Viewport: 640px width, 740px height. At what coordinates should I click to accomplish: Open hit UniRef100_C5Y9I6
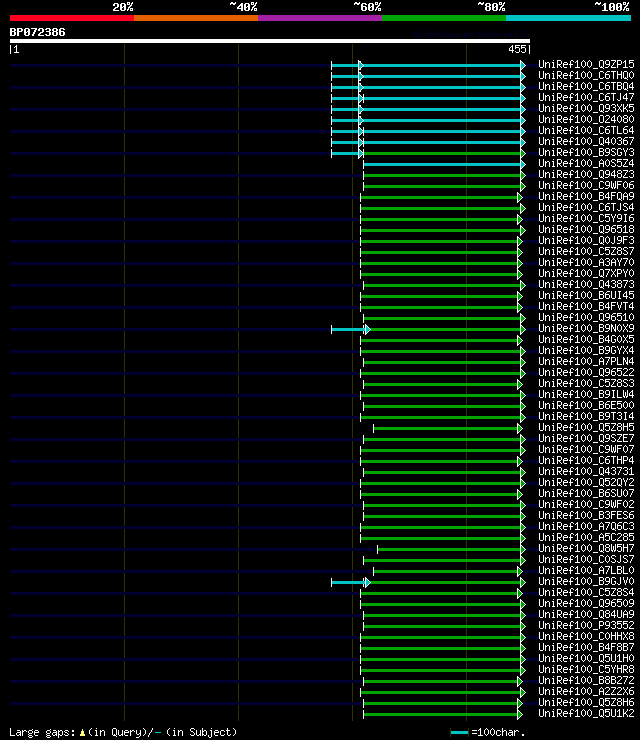pyautogui.click(x=586, y=219)
